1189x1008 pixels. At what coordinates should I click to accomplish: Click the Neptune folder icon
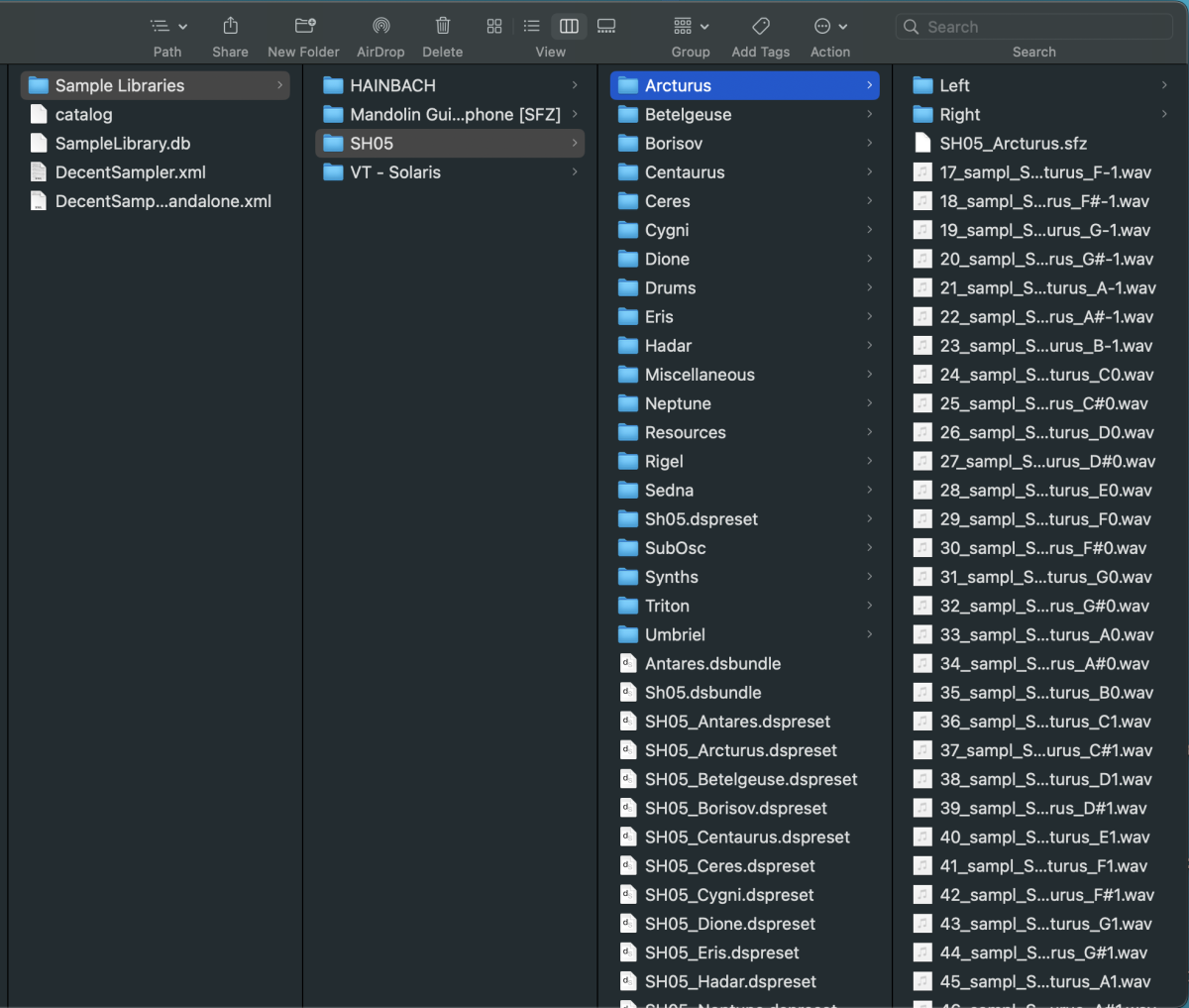coord(628,403)
